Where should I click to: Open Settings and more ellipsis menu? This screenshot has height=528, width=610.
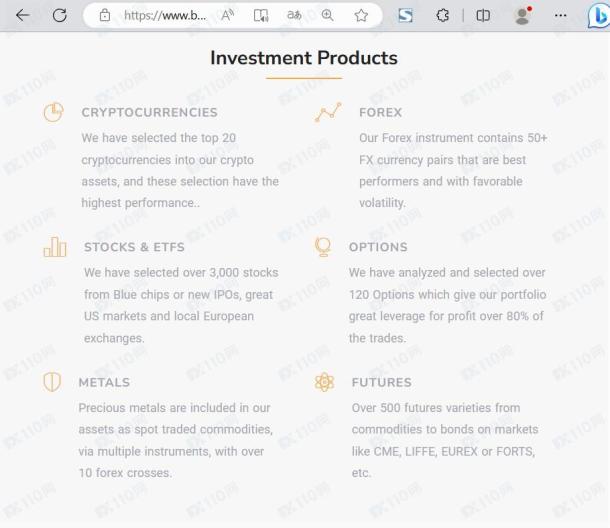point(560,16)
